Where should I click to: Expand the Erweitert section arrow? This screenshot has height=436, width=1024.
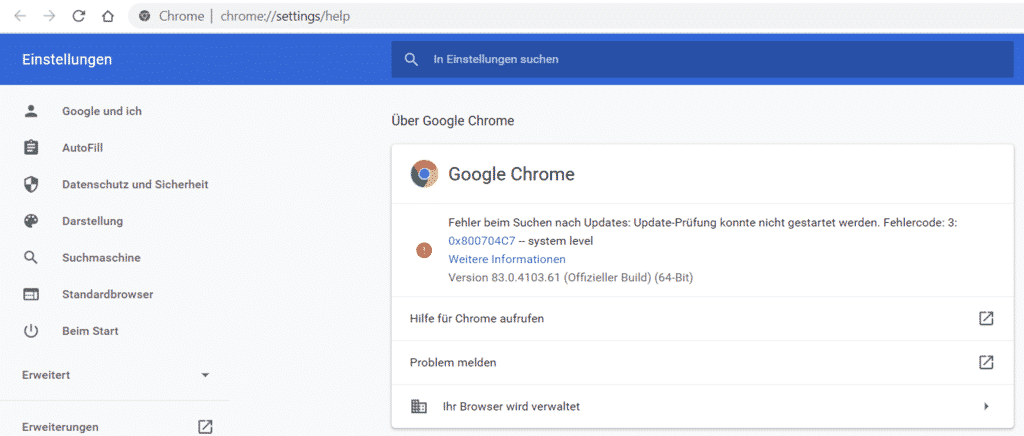[205, 375]
